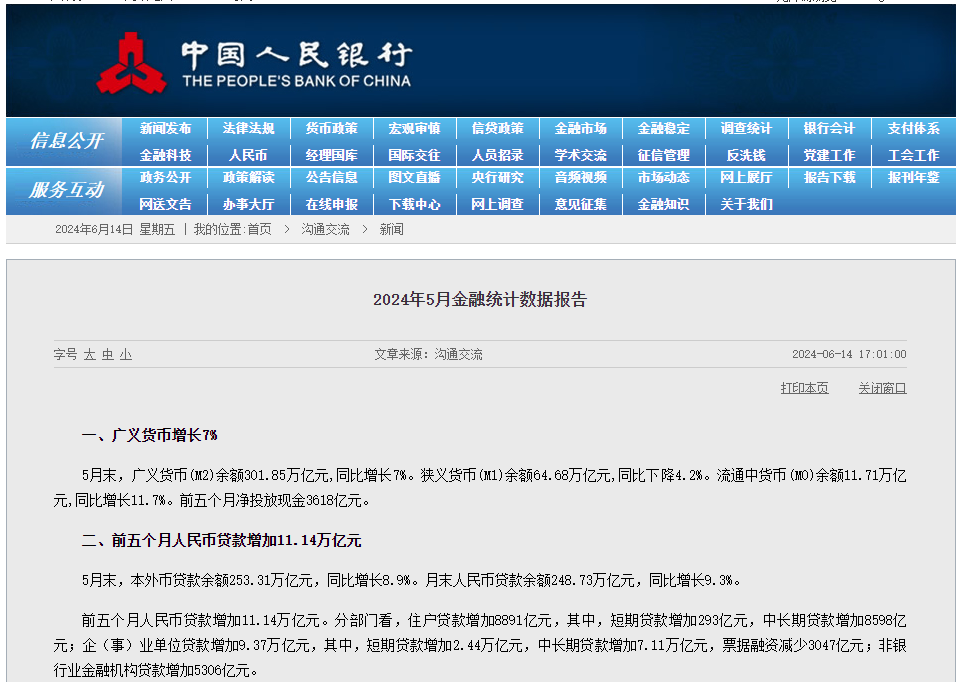
Task: Open the 报告下载 menu item
Action: pyautogui.click(x=829, y=178)
